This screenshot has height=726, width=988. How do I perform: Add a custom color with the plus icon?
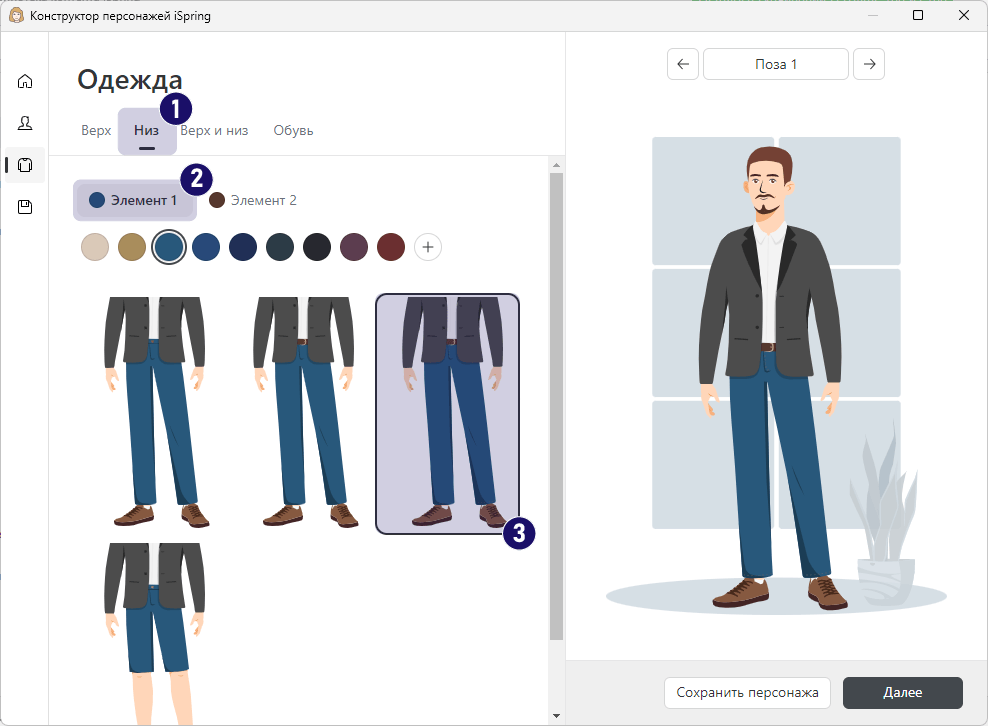(x=428, y=247)
